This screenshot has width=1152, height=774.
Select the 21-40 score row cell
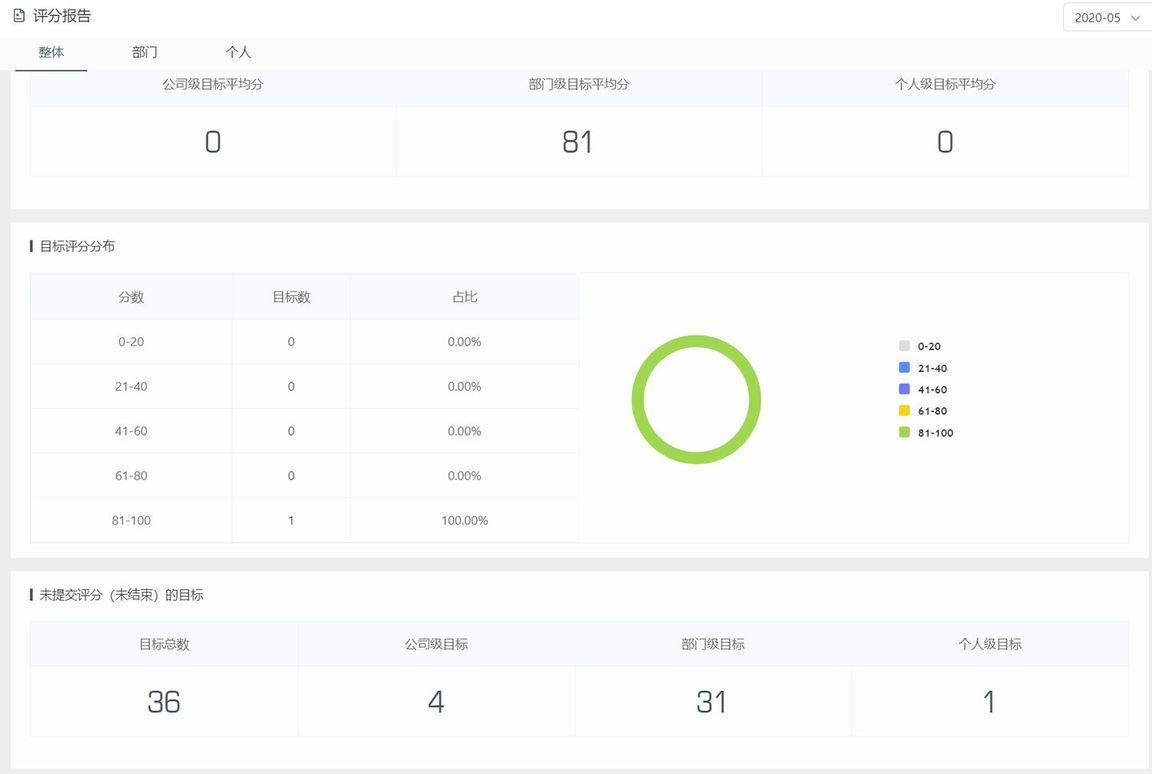131,386
